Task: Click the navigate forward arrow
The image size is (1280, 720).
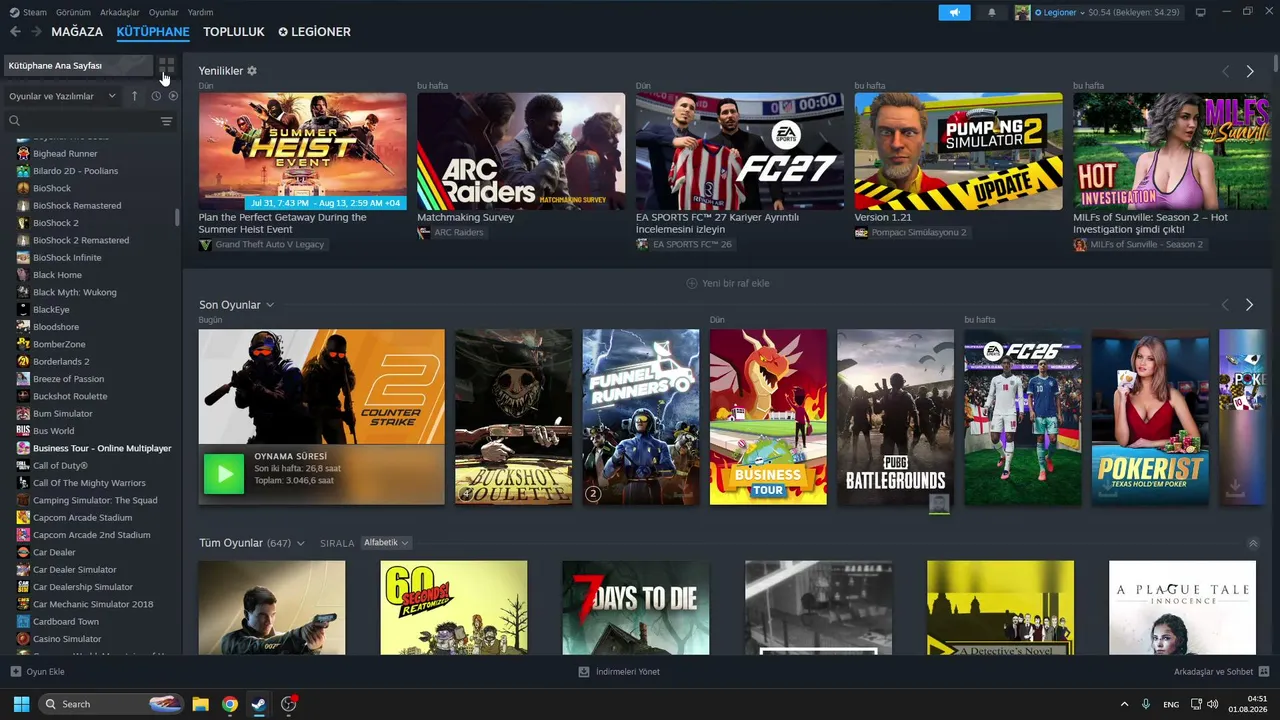Action: [x=36, y=32]
